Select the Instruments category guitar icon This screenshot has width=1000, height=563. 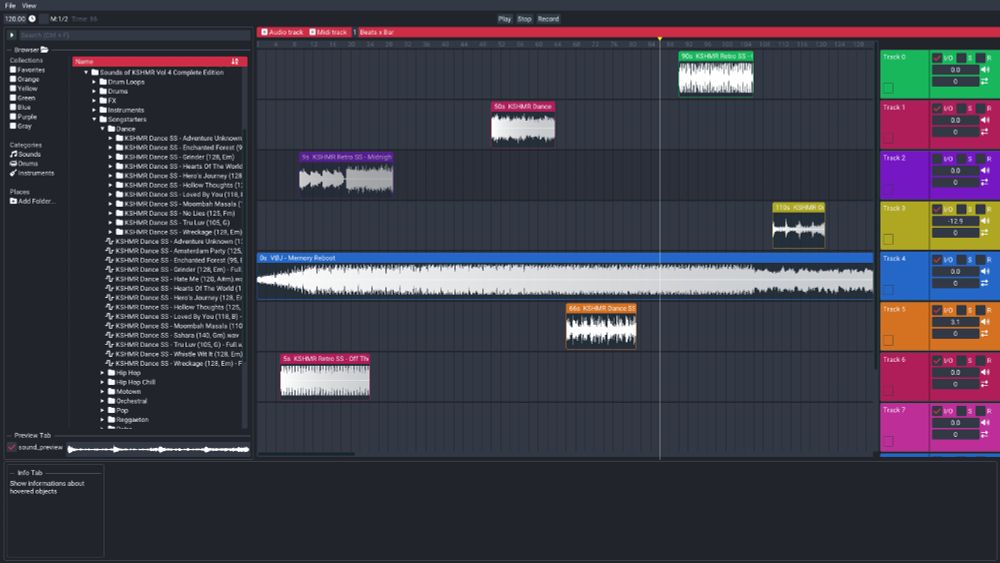[13, 173]
